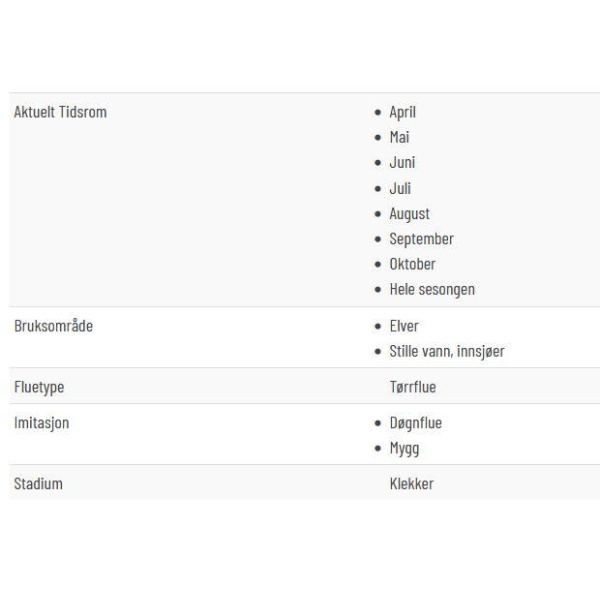Click the Fluetype row label
The height and width of the screenshot is (600, 600).
pos(39,387)
